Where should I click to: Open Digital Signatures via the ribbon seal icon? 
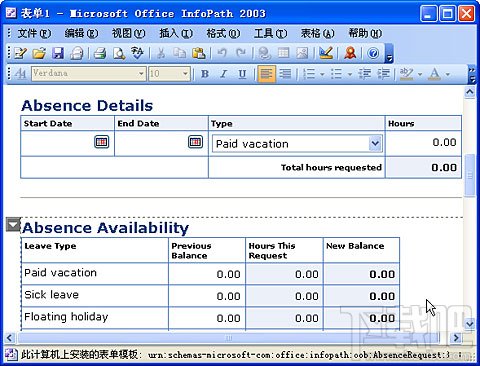pos(350,53)
